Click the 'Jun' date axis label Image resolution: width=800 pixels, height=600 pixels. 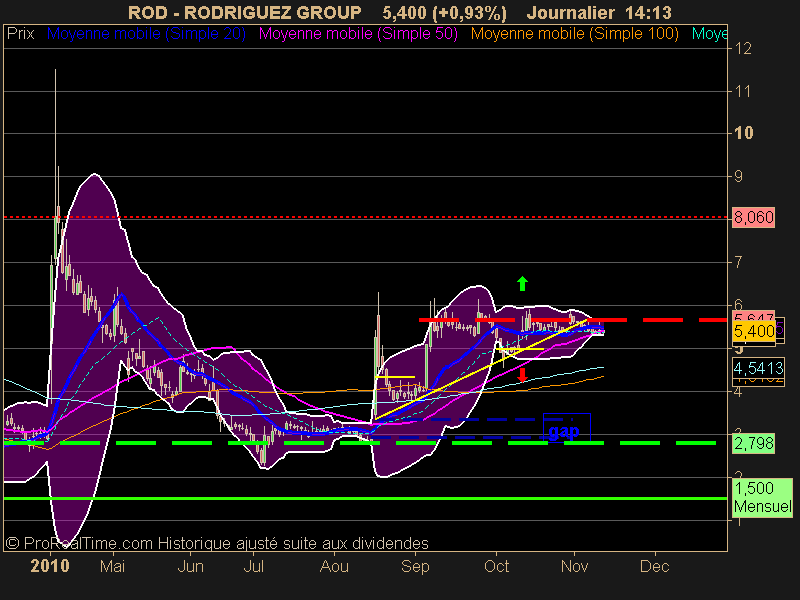pos(190,566)
